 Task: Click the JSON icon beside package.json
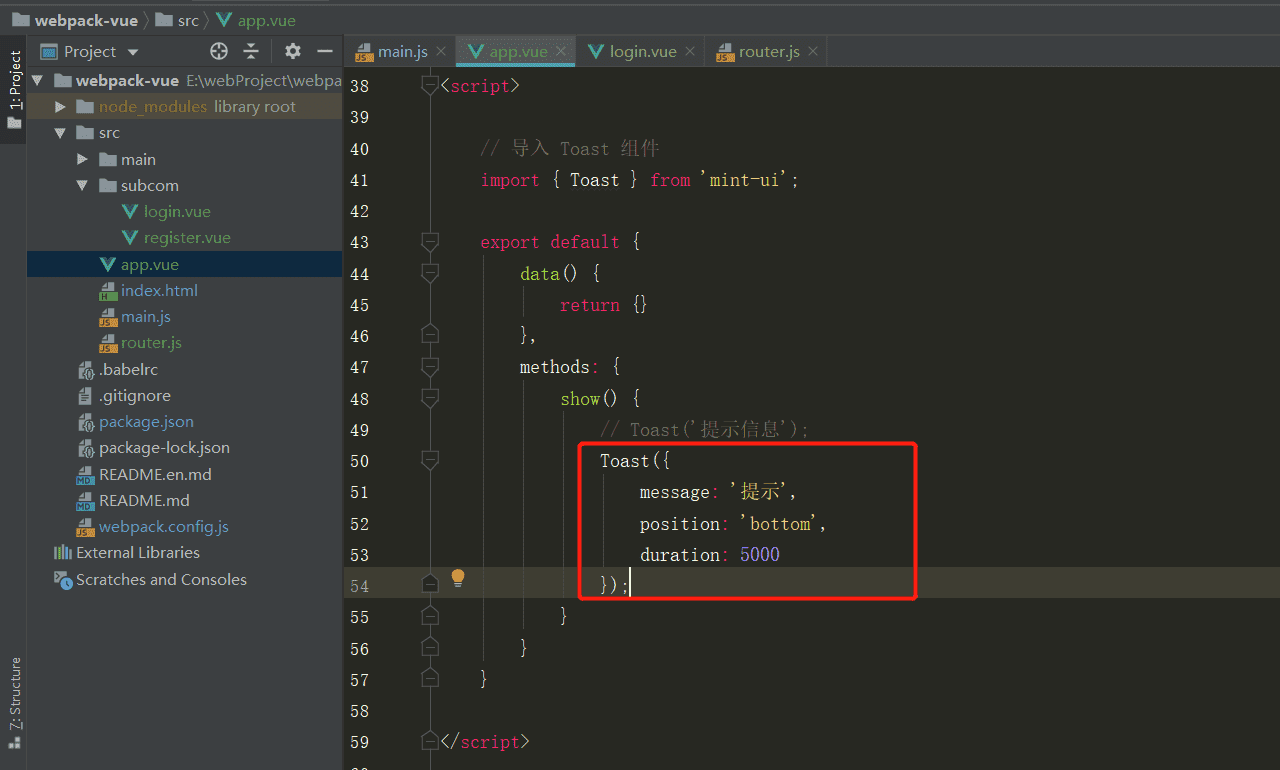[x=86, y=422]
